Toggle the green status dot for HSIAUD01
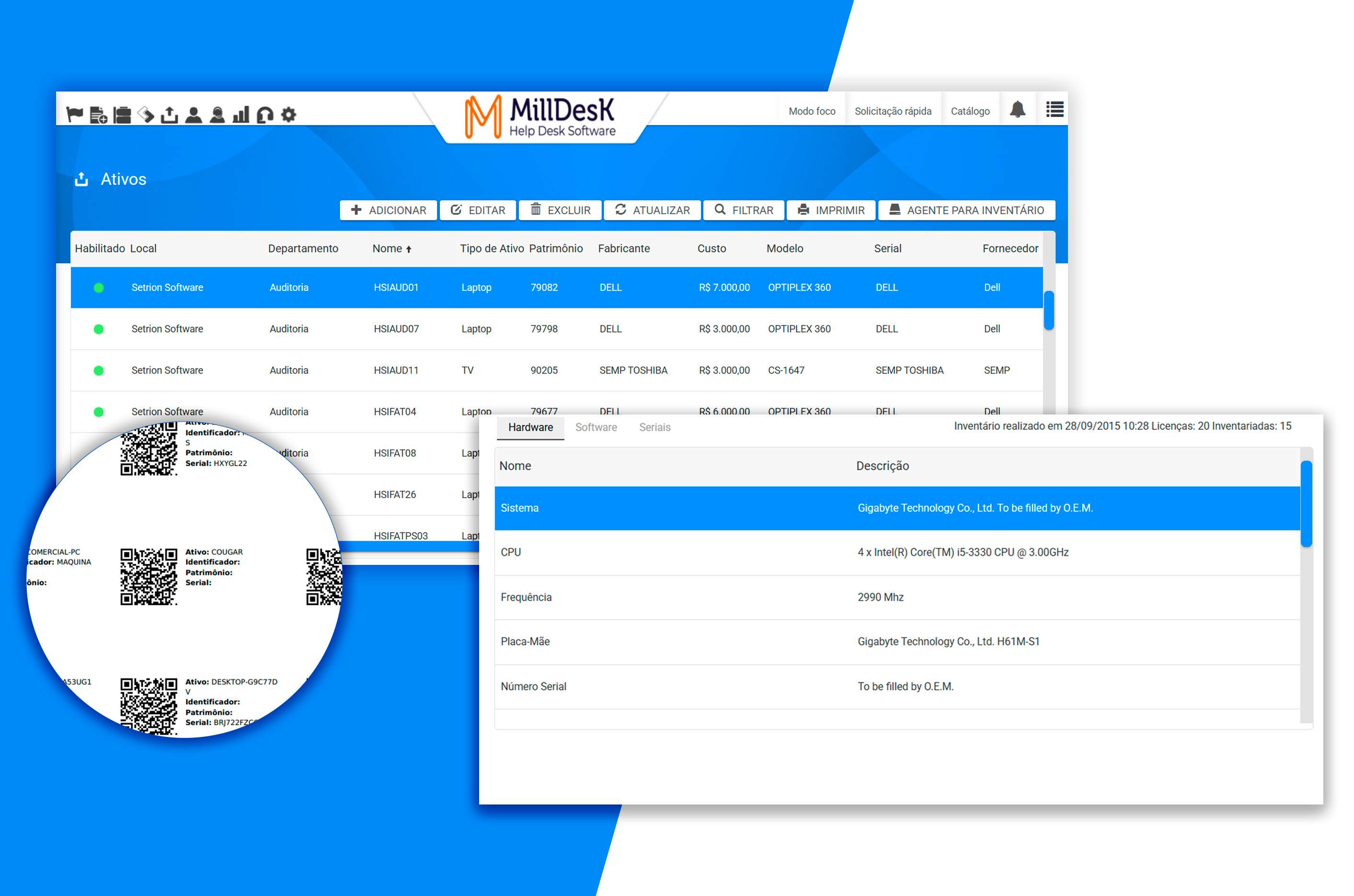Screen dimensions: 1354x896 99,288
